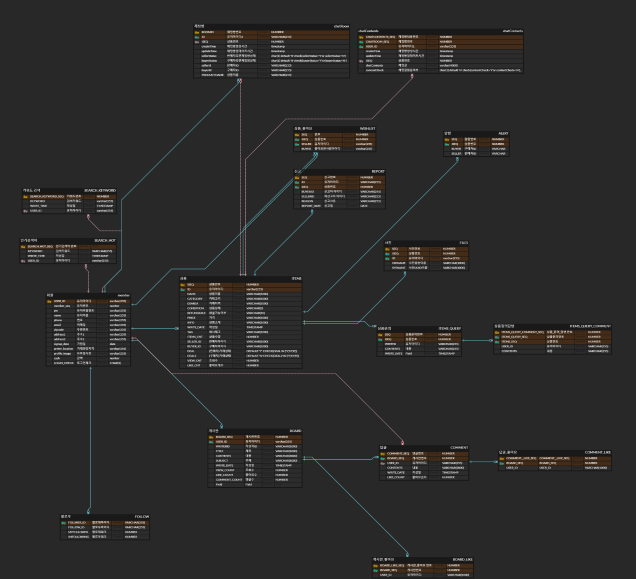Image resolution: width=636 pixels, height=579 pixels.
Task: Select the SEARCH_KEYWORD table header
Action: click(x=69, y=191)
